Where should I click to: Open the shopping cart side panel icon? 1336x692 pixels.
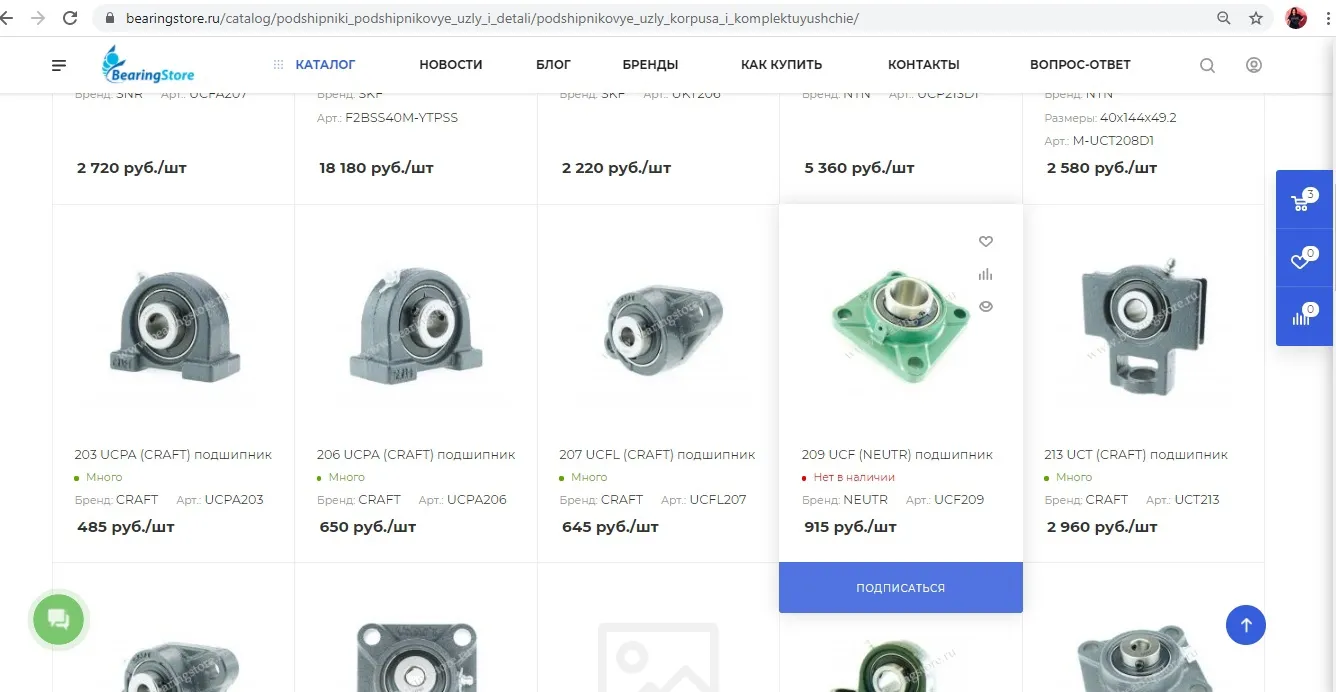(1304, 200)
